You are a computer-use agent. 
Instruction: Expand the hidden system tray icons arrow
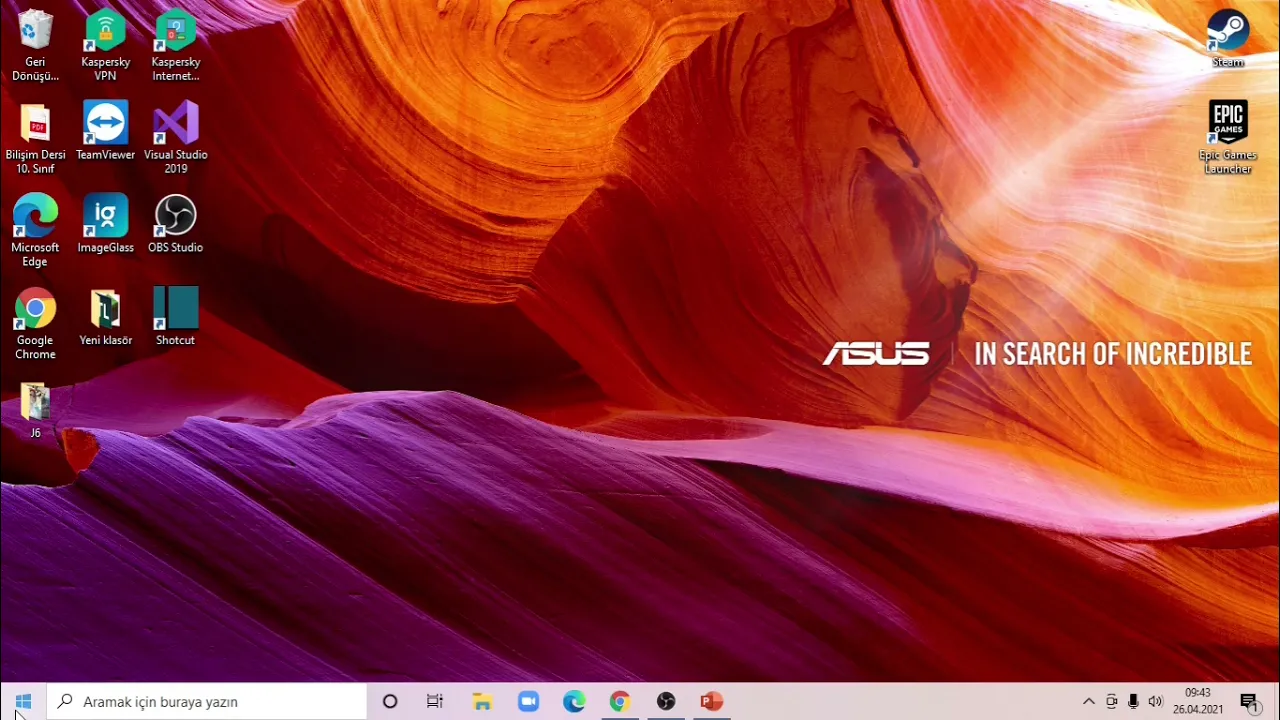pyautogui.click(x=1089, y=702)
